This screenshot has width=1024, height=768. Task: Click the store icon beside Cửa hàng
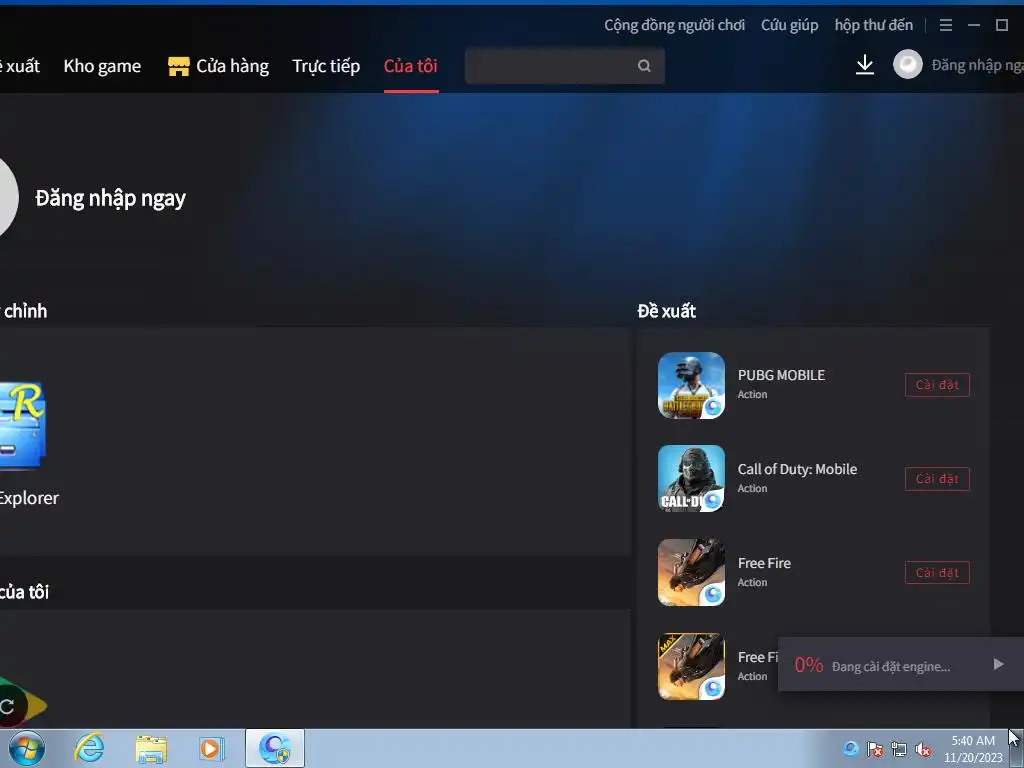pyautogui.click(x=178, y=66)
